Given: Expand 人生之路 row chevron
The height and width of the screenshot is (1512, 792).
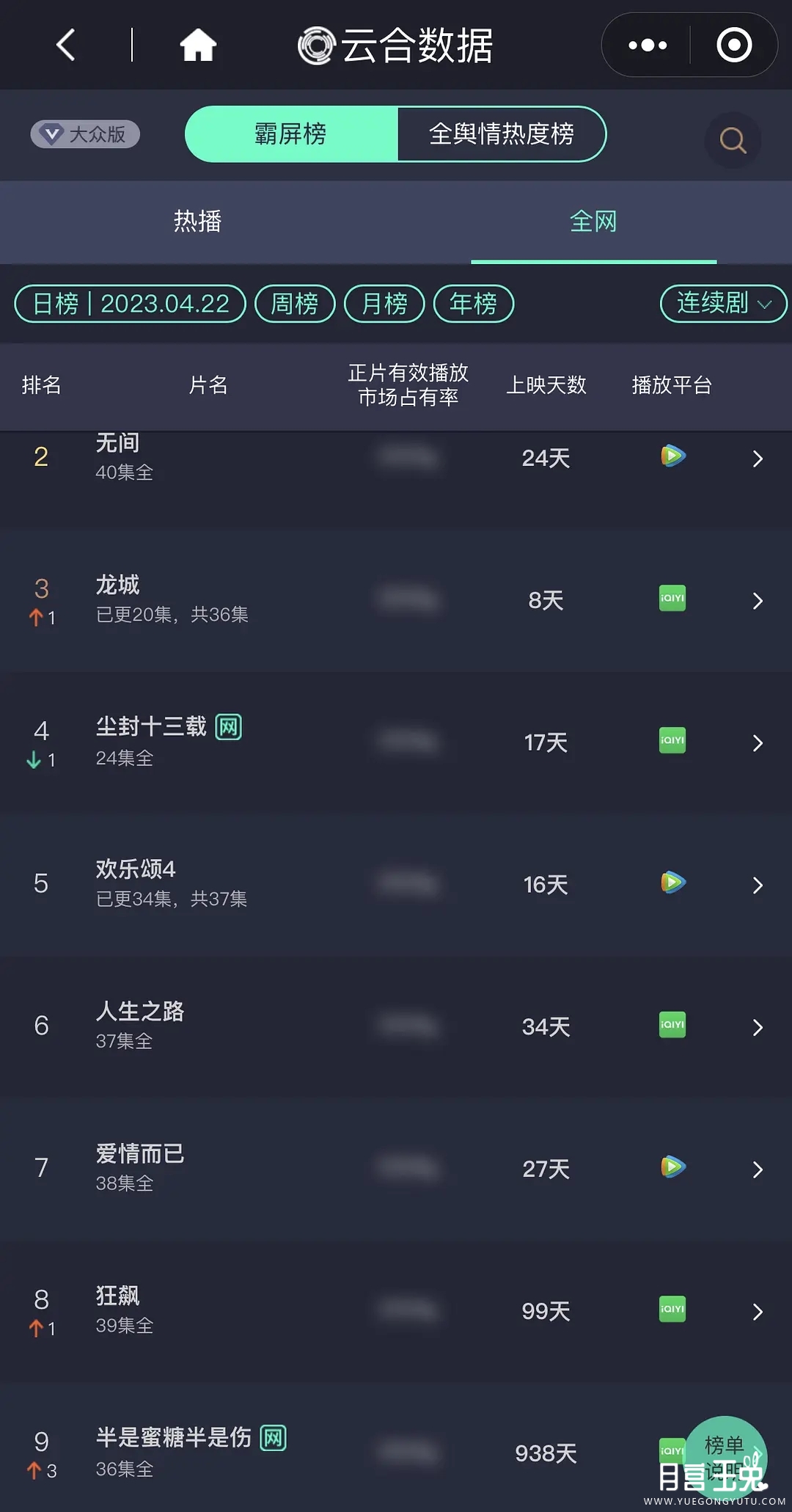Looking at the screenshot, I should tap(758, 1028).
